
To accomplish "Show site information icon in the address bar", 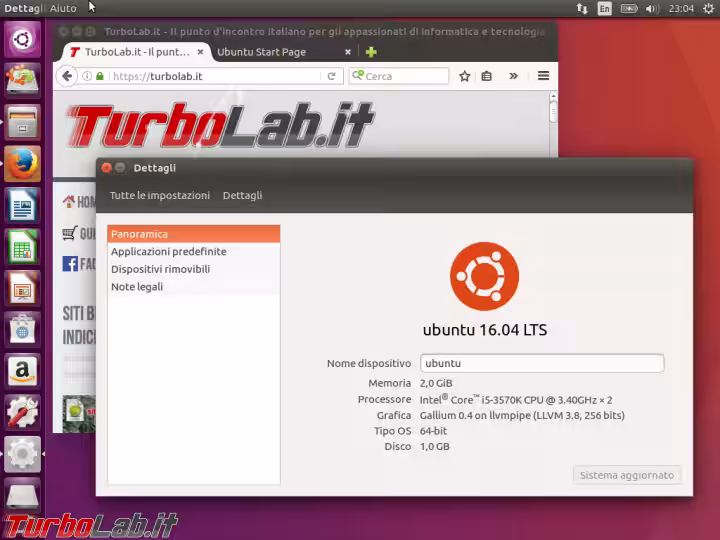I will pos(87,76).
